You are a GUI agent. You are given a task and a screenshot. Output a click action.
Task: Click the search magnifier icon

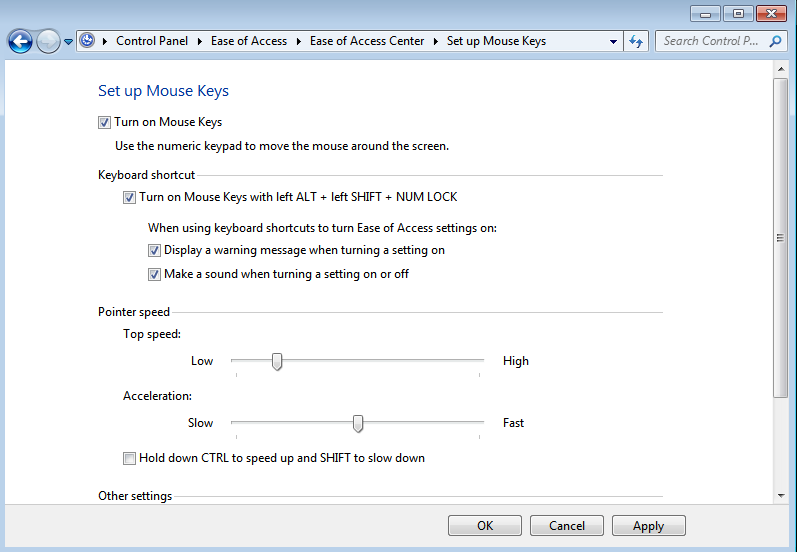[775, 41]
